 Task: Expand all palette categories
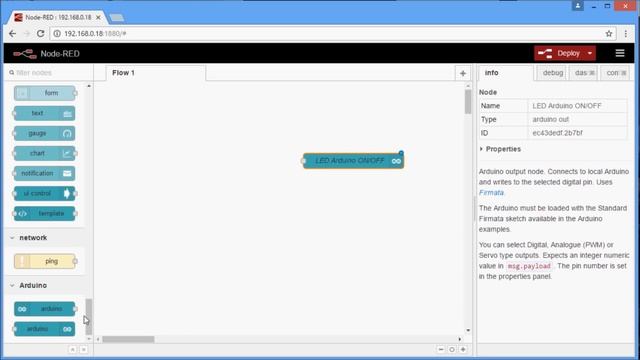(83, 349)
